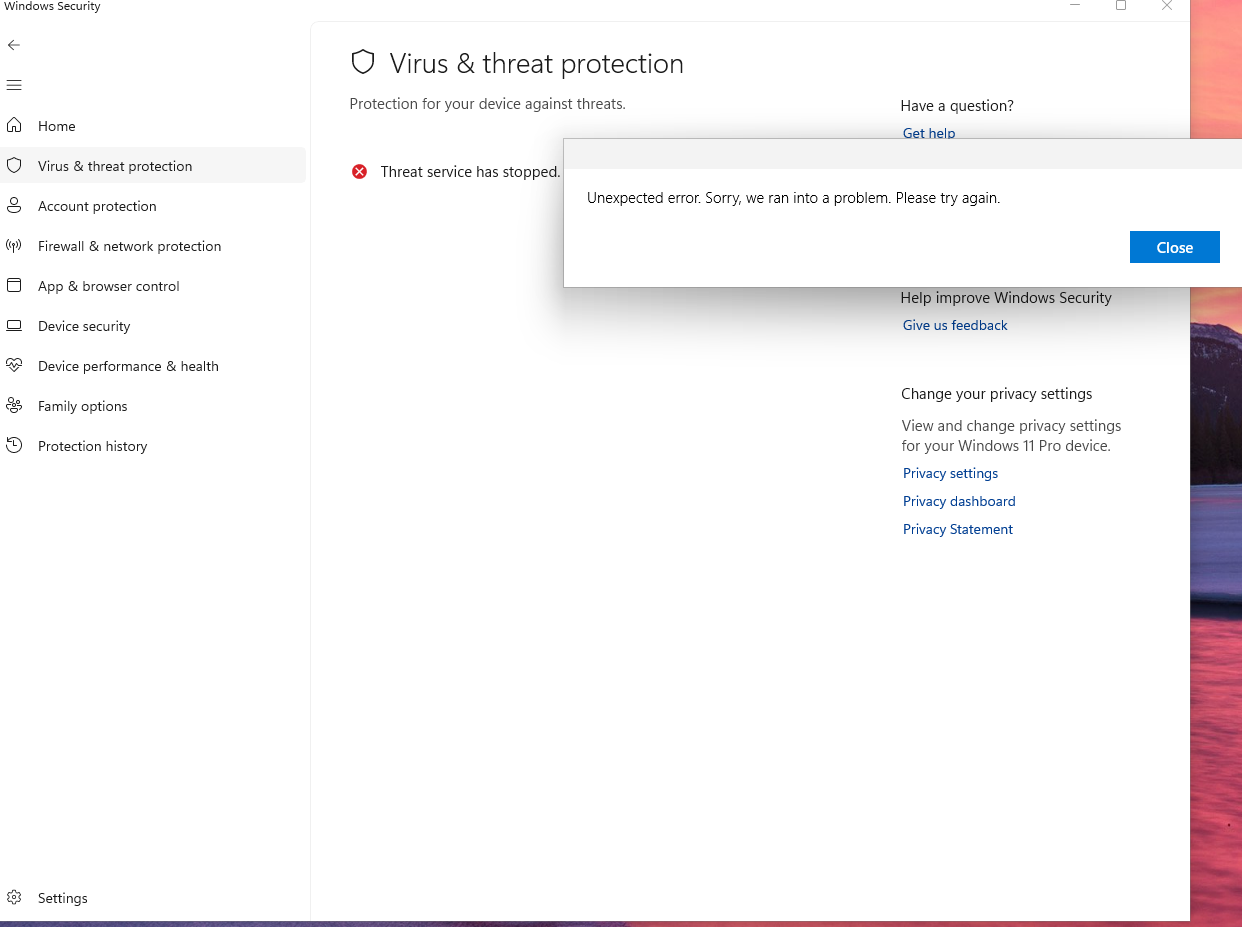Open Account protection person icon

pos(14,205)
